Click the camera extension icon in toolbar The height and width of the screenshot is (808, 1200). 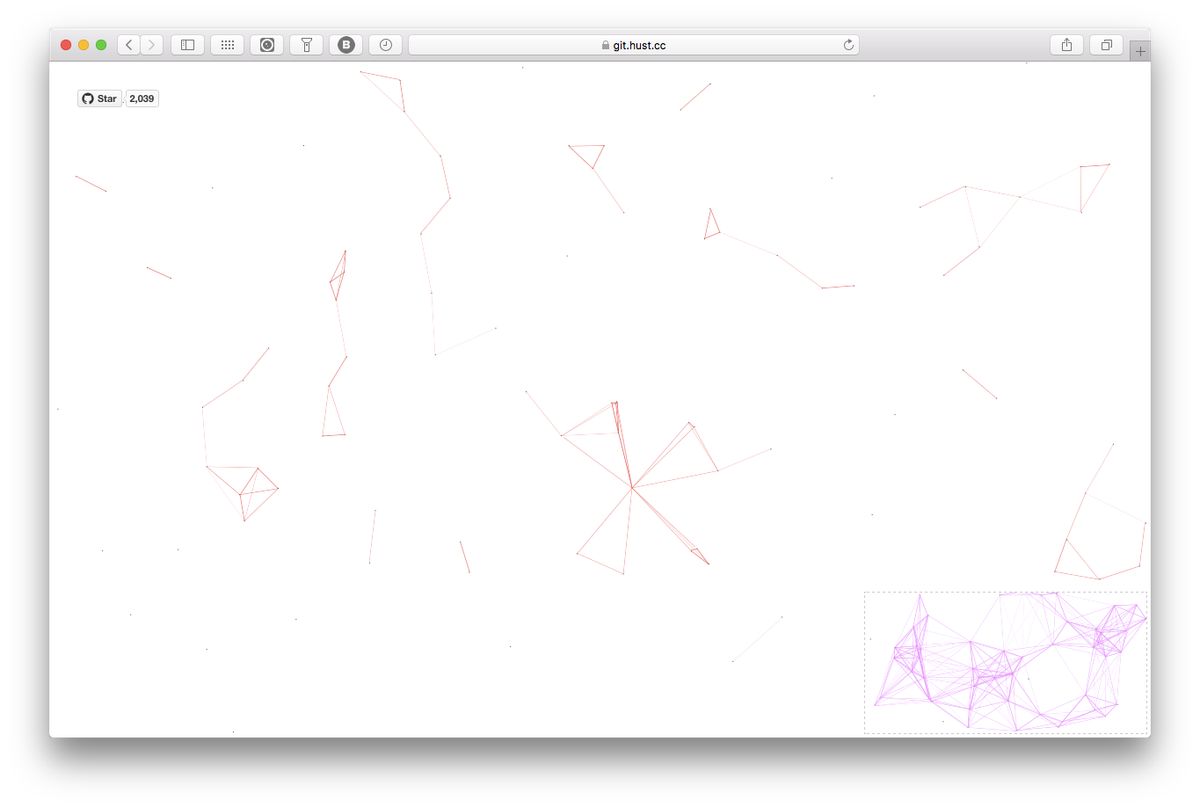[x=266, y=44]
